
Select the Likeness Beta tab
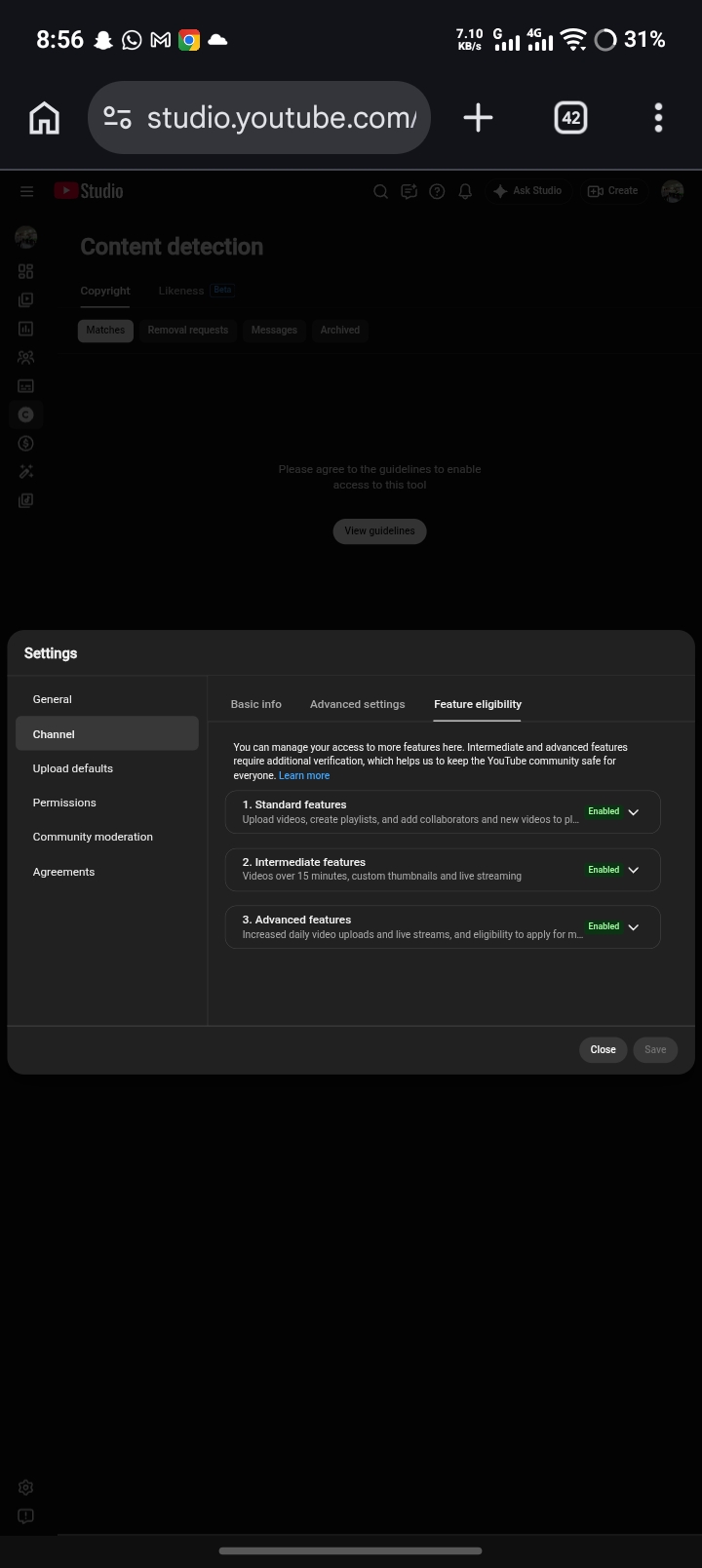tap(196, 291)
